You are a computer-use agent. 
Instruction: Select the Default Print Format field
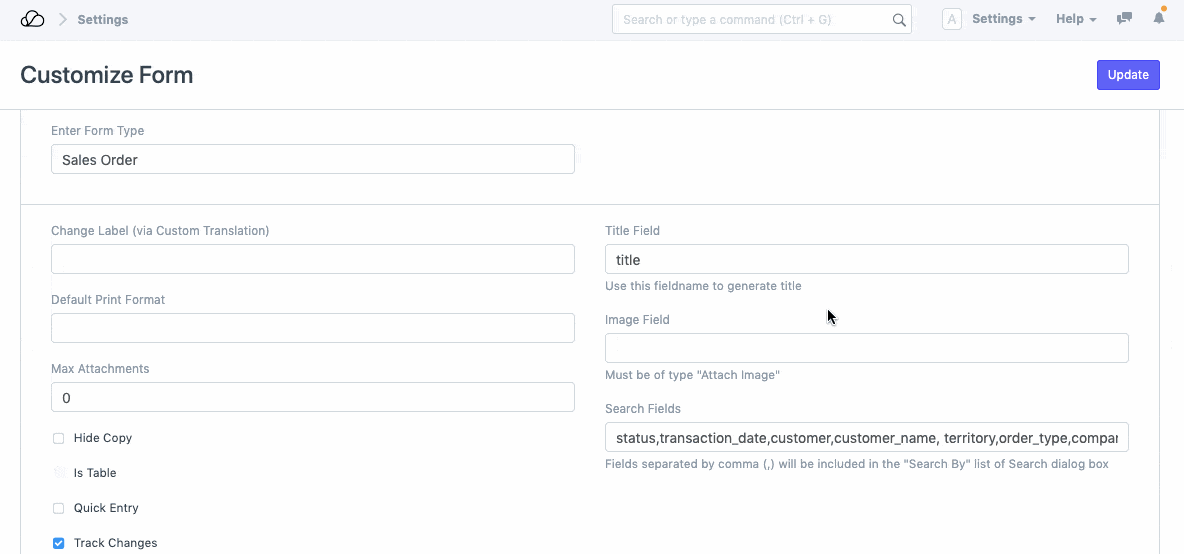click(312, 328)
